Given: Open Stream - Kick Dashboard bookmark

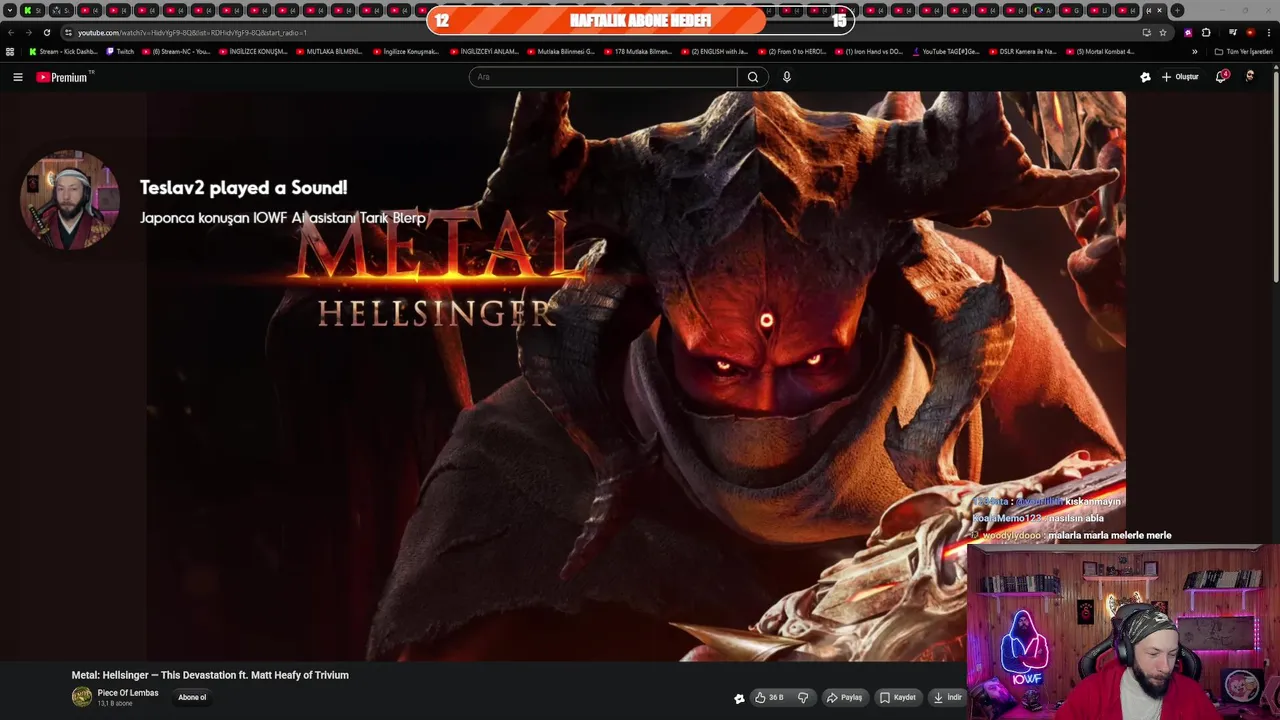Looking at the screenshot, I should (63, 51).
